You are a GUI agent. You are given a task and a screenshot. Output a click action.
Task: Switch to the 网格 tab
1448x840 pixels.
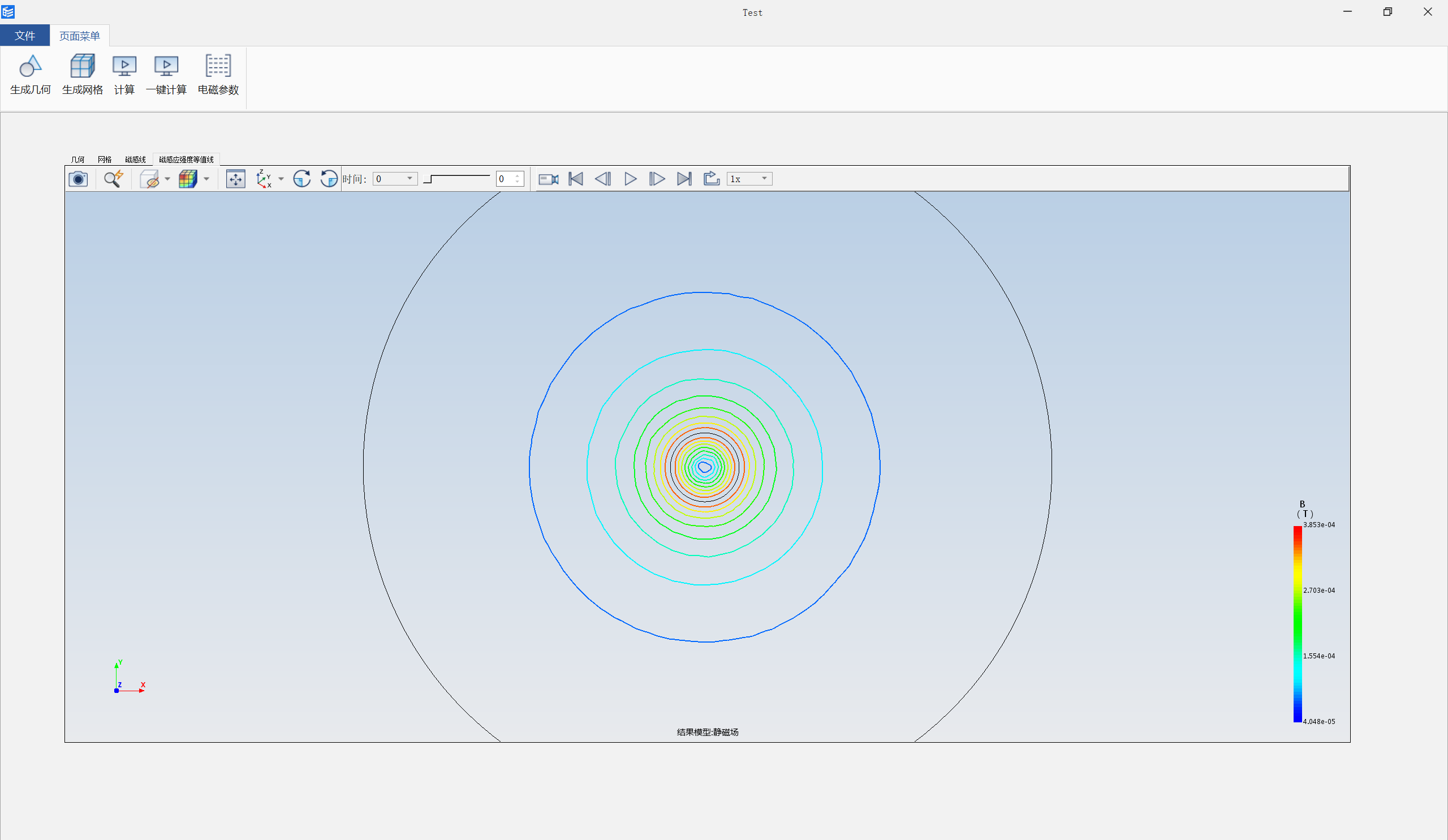point(105,160)
